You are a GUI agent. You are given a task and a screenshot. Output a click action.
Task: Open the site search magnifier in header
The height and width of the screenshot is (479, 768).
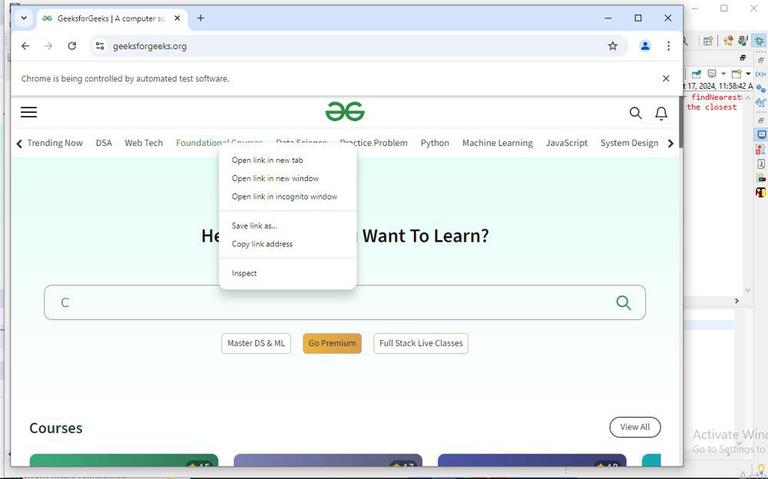tap(635, 113)
